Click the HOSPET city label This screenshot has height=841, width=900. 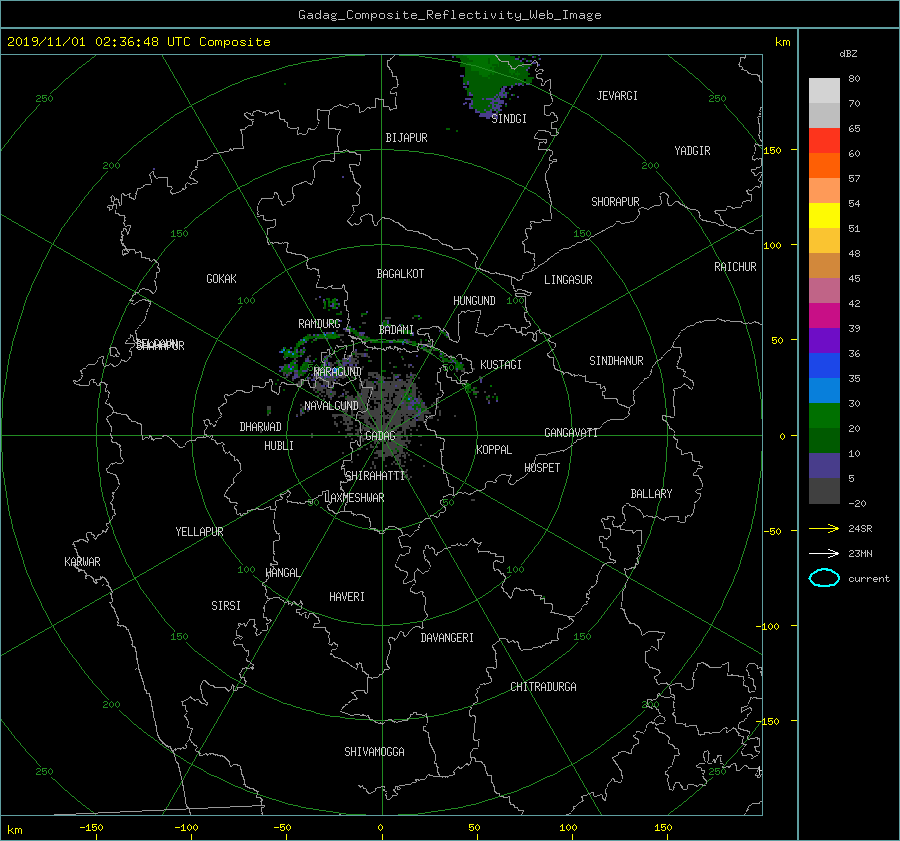(x=542, y=468)
